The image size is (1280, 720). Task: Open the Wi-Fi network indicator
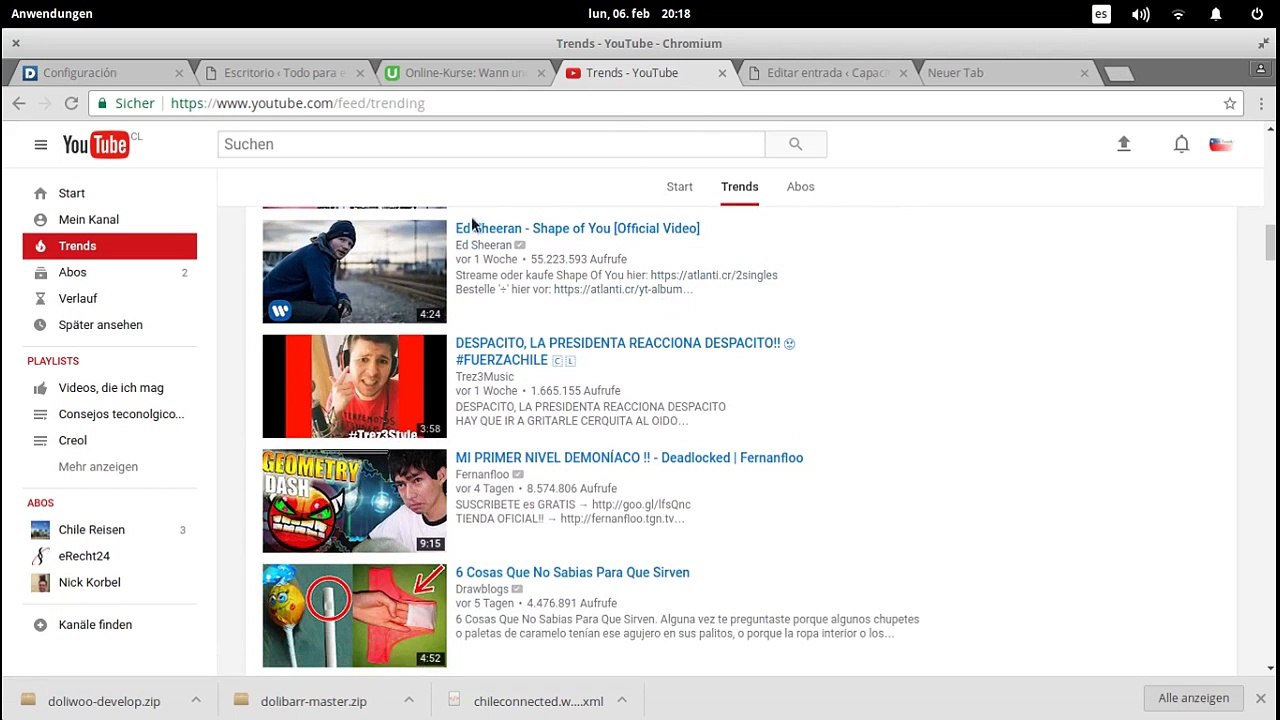[x=1178, y=14]
